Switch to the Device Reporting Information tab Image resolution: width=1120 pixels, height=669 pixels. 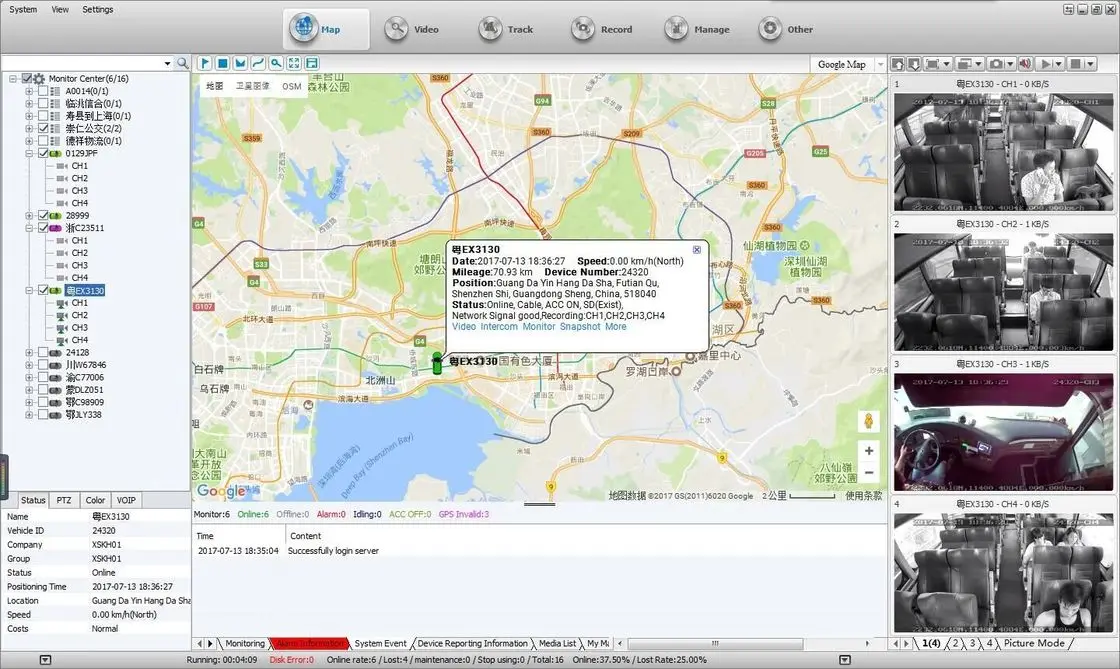tap(472, 643)
